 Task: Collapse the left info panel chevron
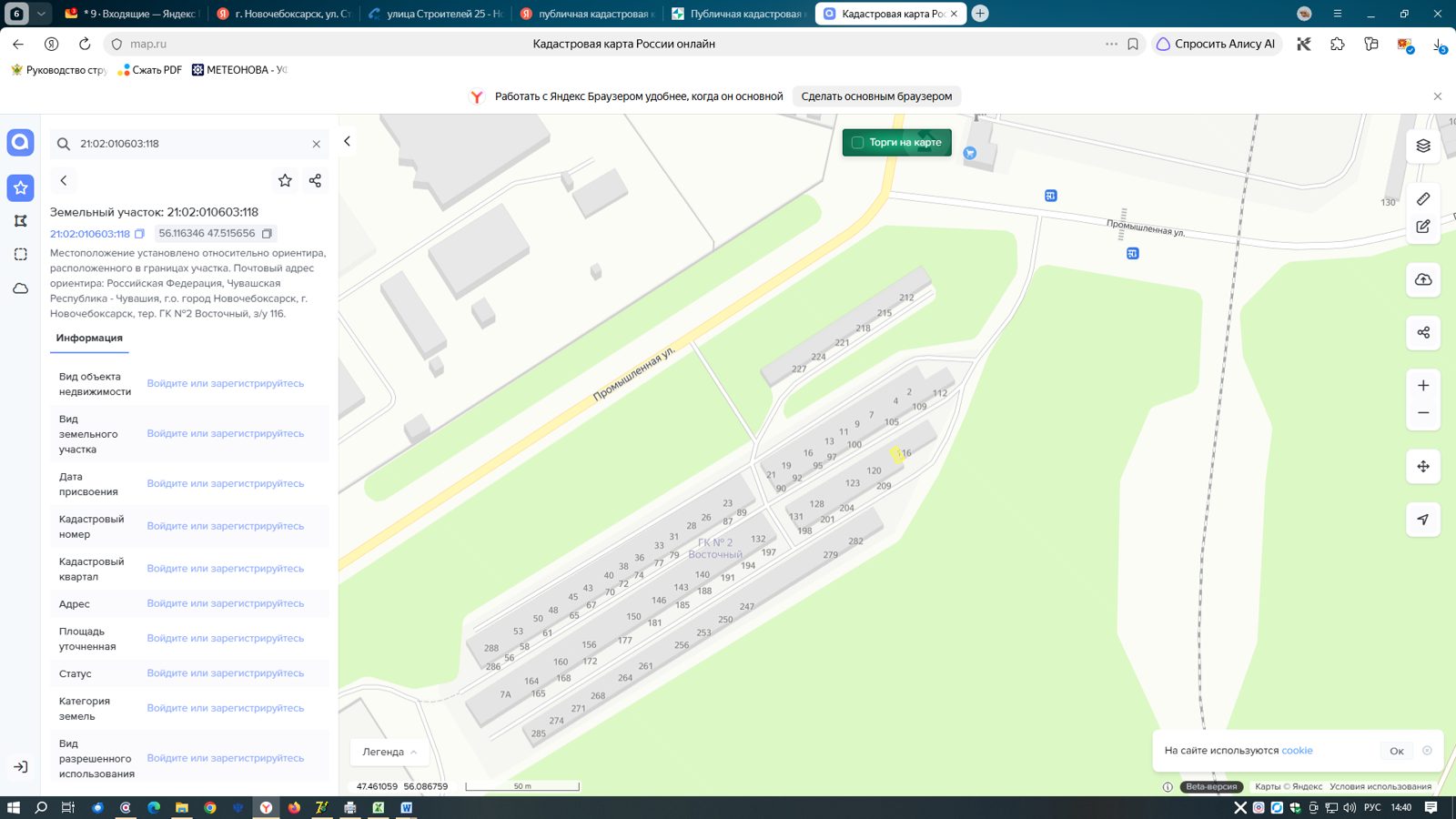tap(347, 141)
